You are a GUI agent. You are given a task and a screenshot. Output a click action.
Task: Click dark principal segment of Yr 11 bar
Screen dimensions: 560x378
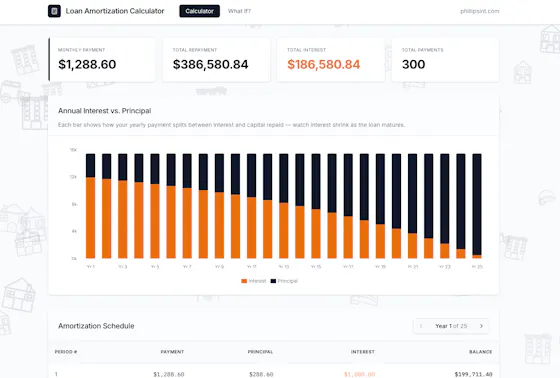(x=251, y=175)
